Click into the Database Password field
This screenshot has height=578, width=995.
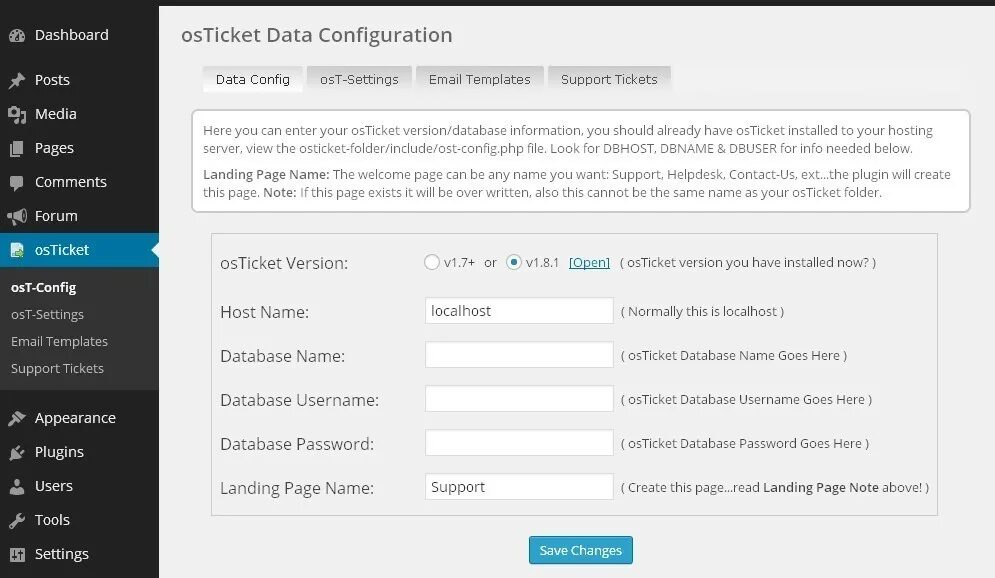pos(519,443)
